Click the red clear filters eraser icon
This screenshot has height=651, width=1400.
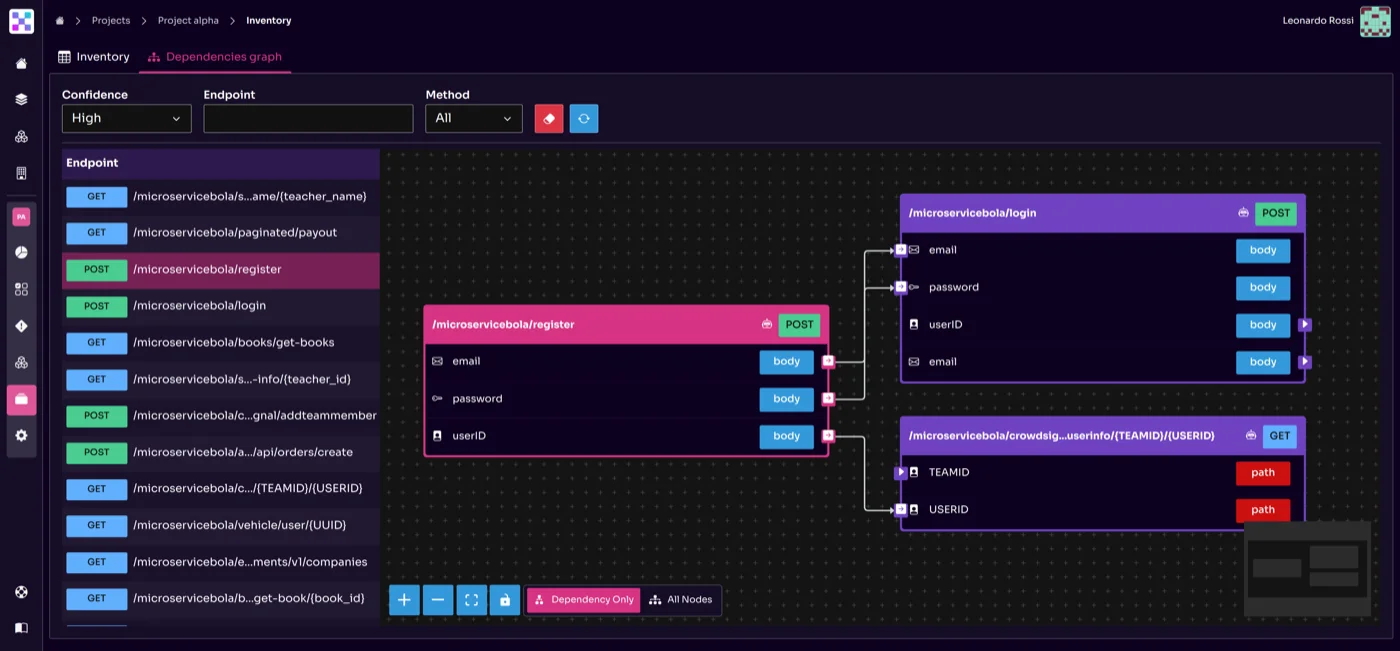pyautogui.click(x=548, y=118)
